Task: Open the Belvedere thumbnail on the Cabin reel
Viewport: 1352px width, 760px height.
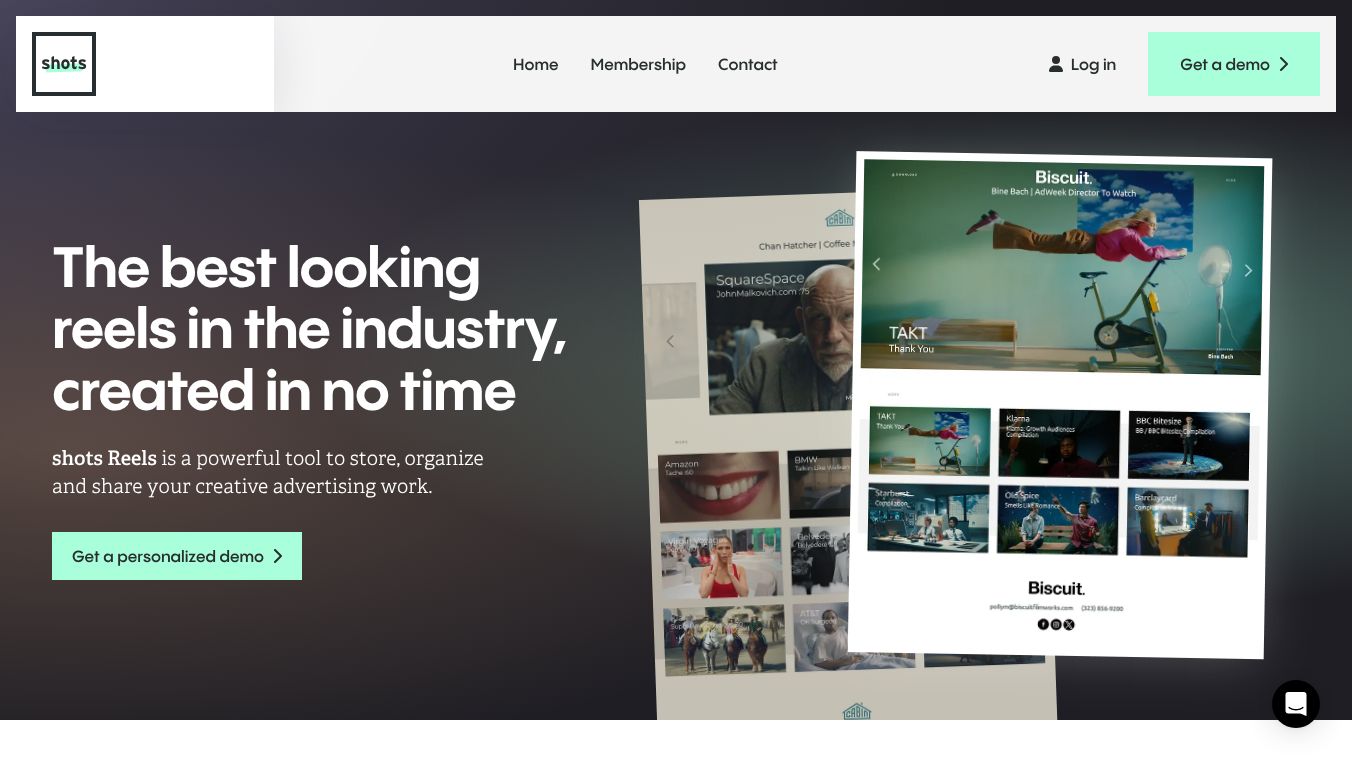Action: (x=821, y=560)
